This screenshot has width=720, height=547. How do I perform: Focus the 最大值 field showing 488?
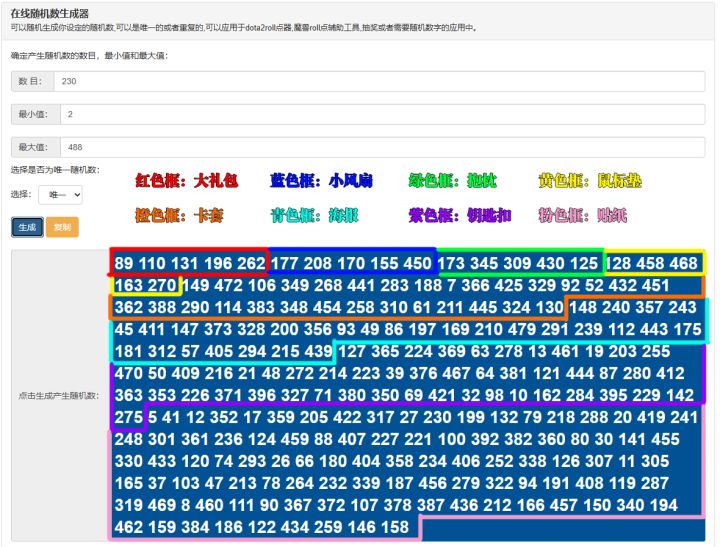(382, 147)
